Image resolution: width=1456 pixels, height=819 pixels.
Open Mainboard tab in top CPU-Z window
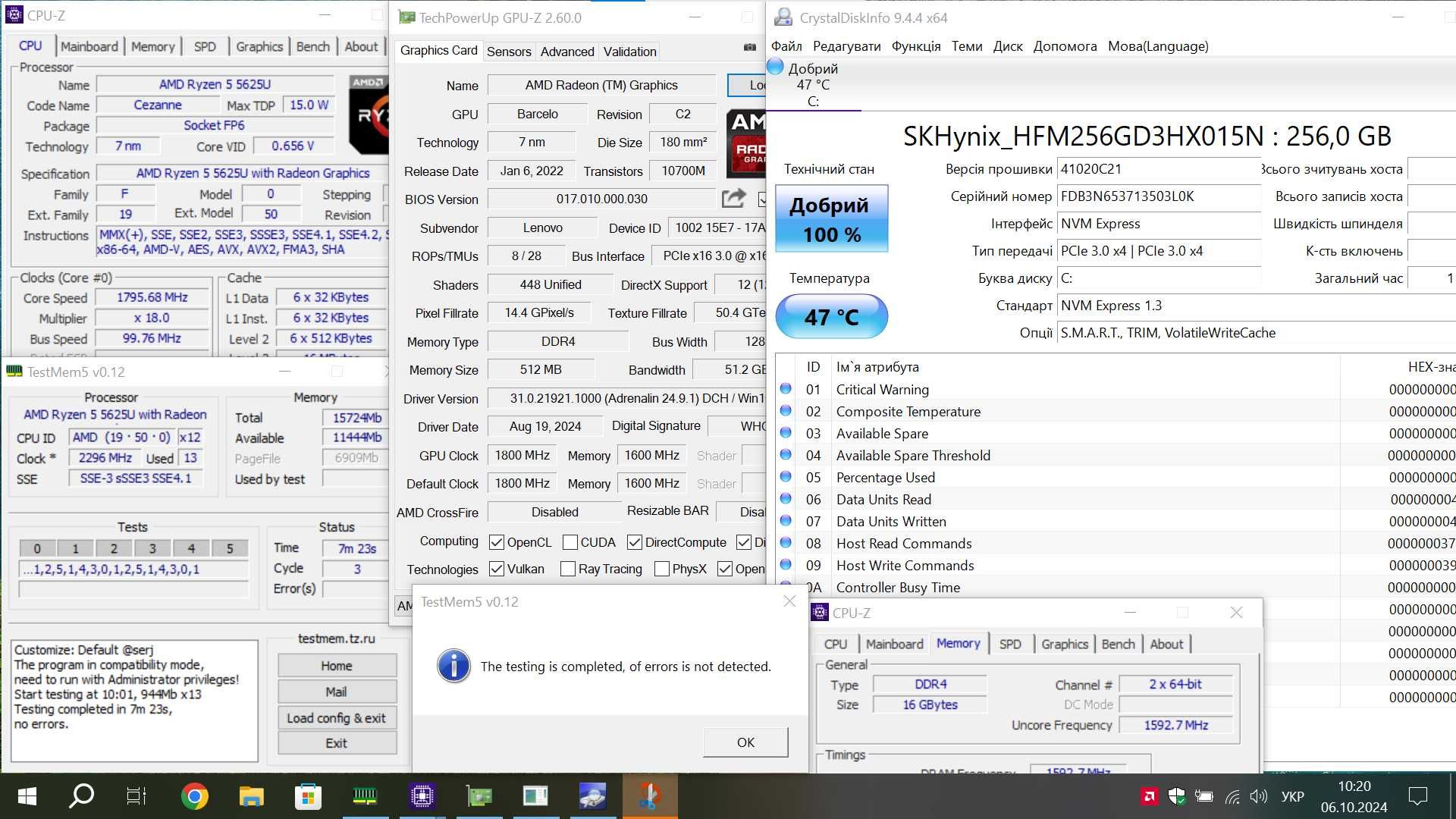tap(89, 46)
